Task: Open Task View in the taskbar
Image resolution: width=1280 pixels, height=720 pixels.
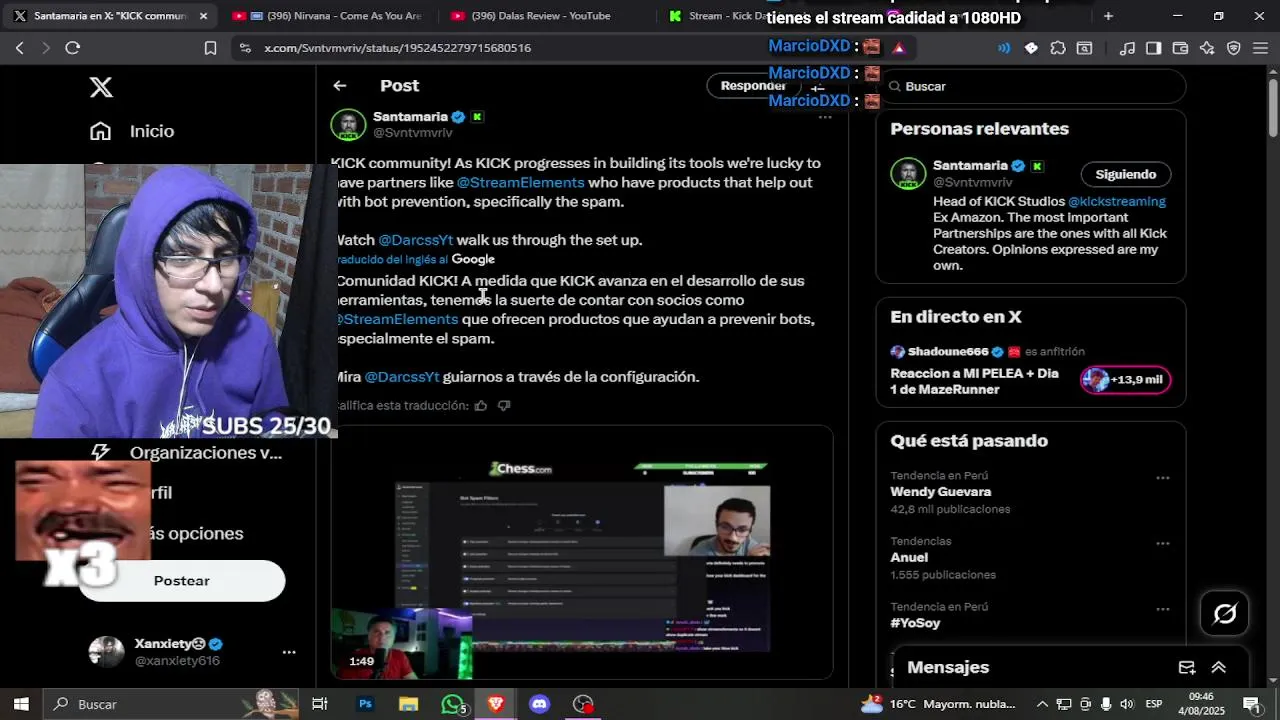Action: [319, 704]
